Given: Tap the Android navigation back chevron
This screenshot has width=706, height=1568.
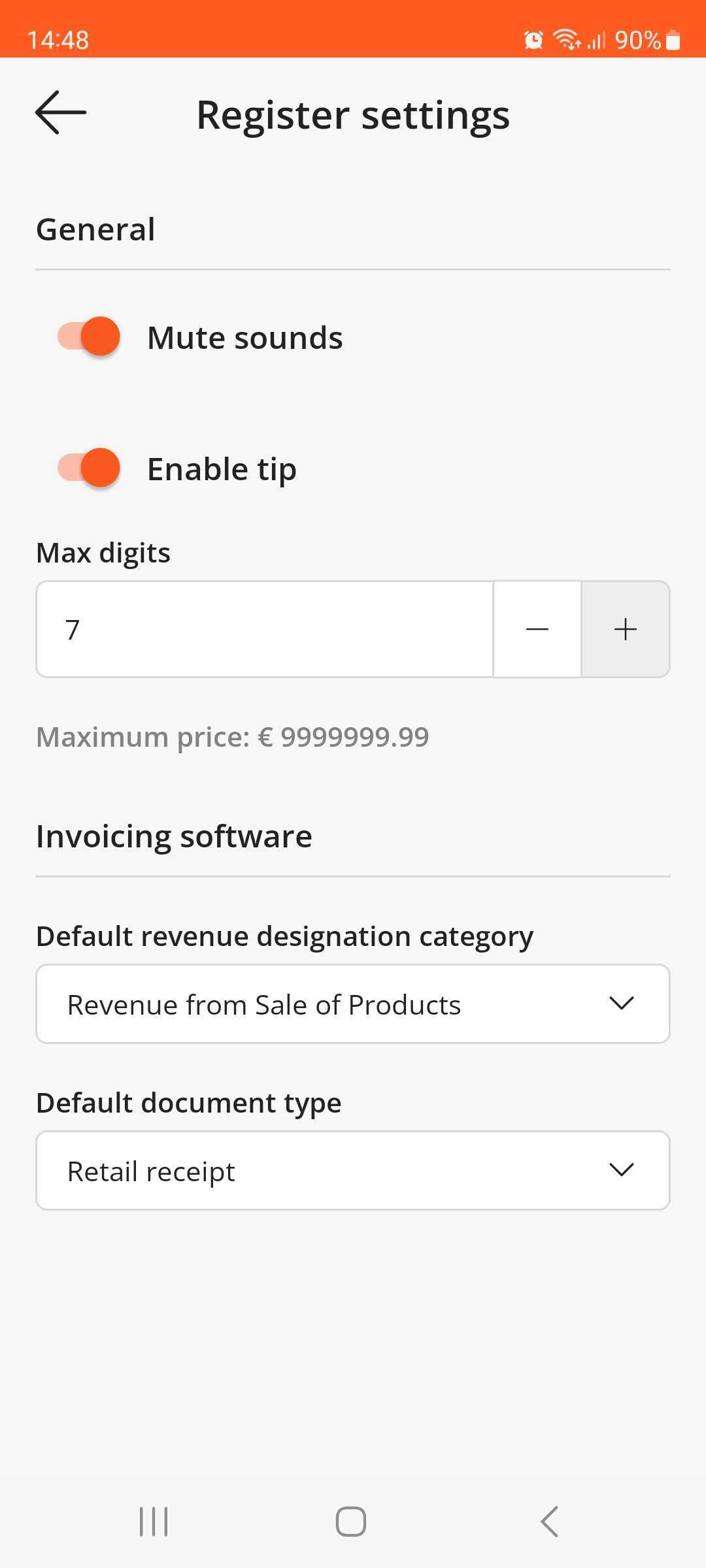Looking at the screenshot, I should point(550,1522).
